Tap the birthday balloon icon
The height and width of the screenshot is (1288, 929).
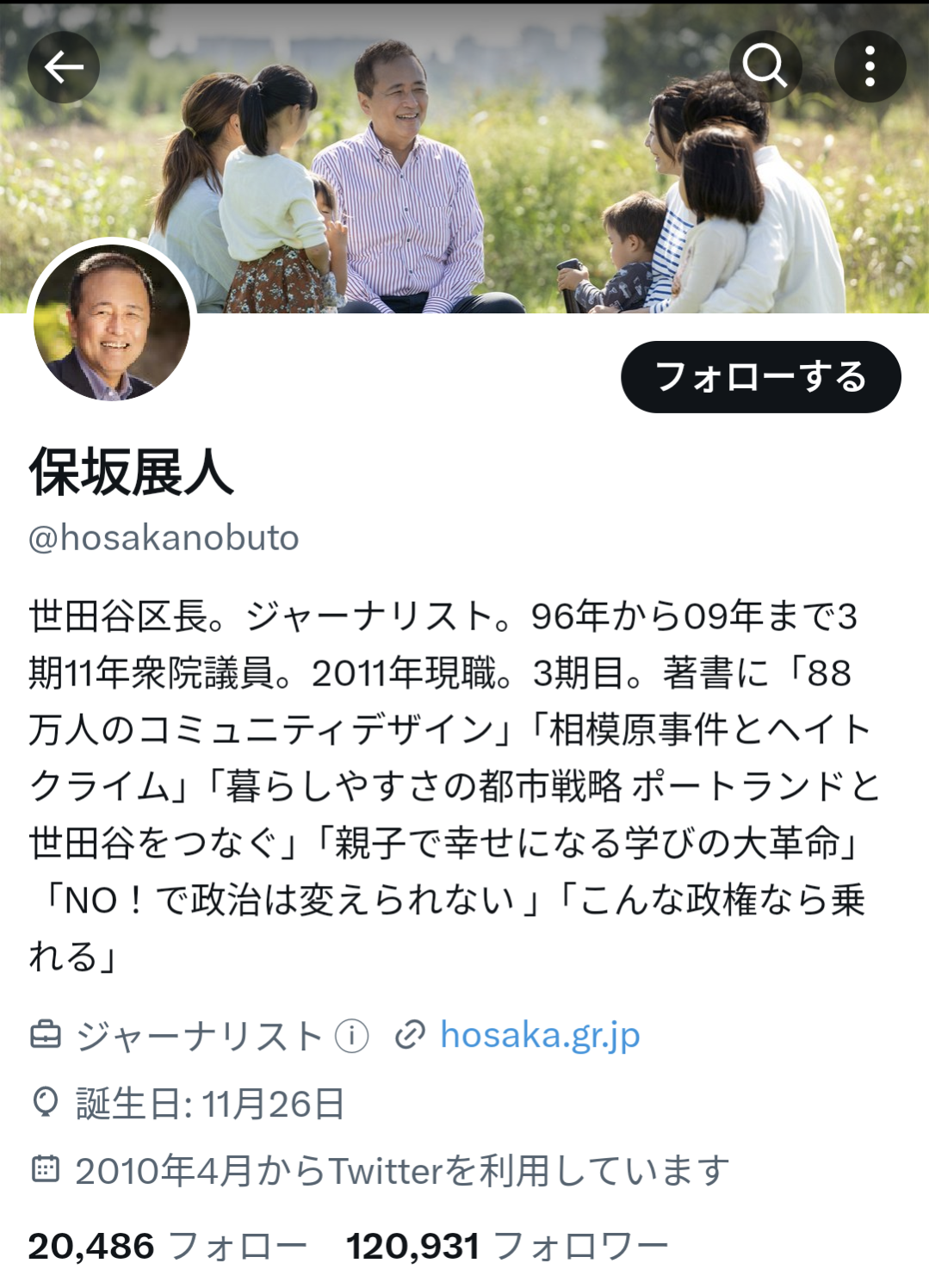(45, 1102)
